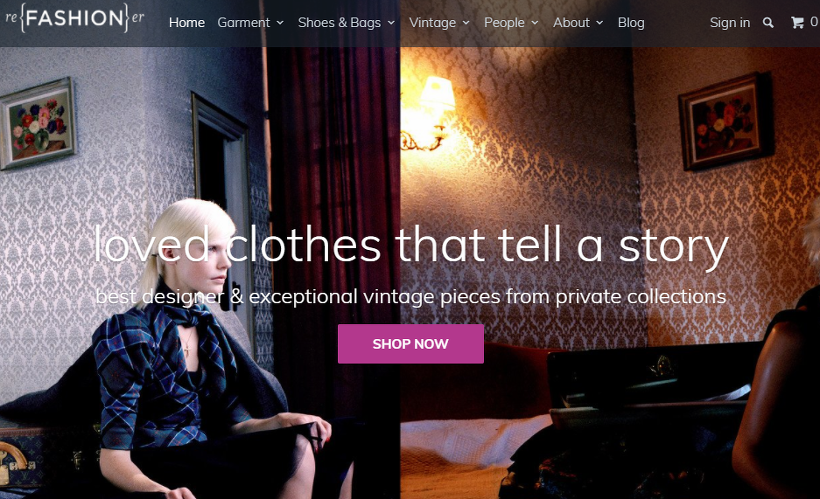Expand the Vintage dropdown chevron
Viewport: 820px width, 499px height.
pos(466,23)
